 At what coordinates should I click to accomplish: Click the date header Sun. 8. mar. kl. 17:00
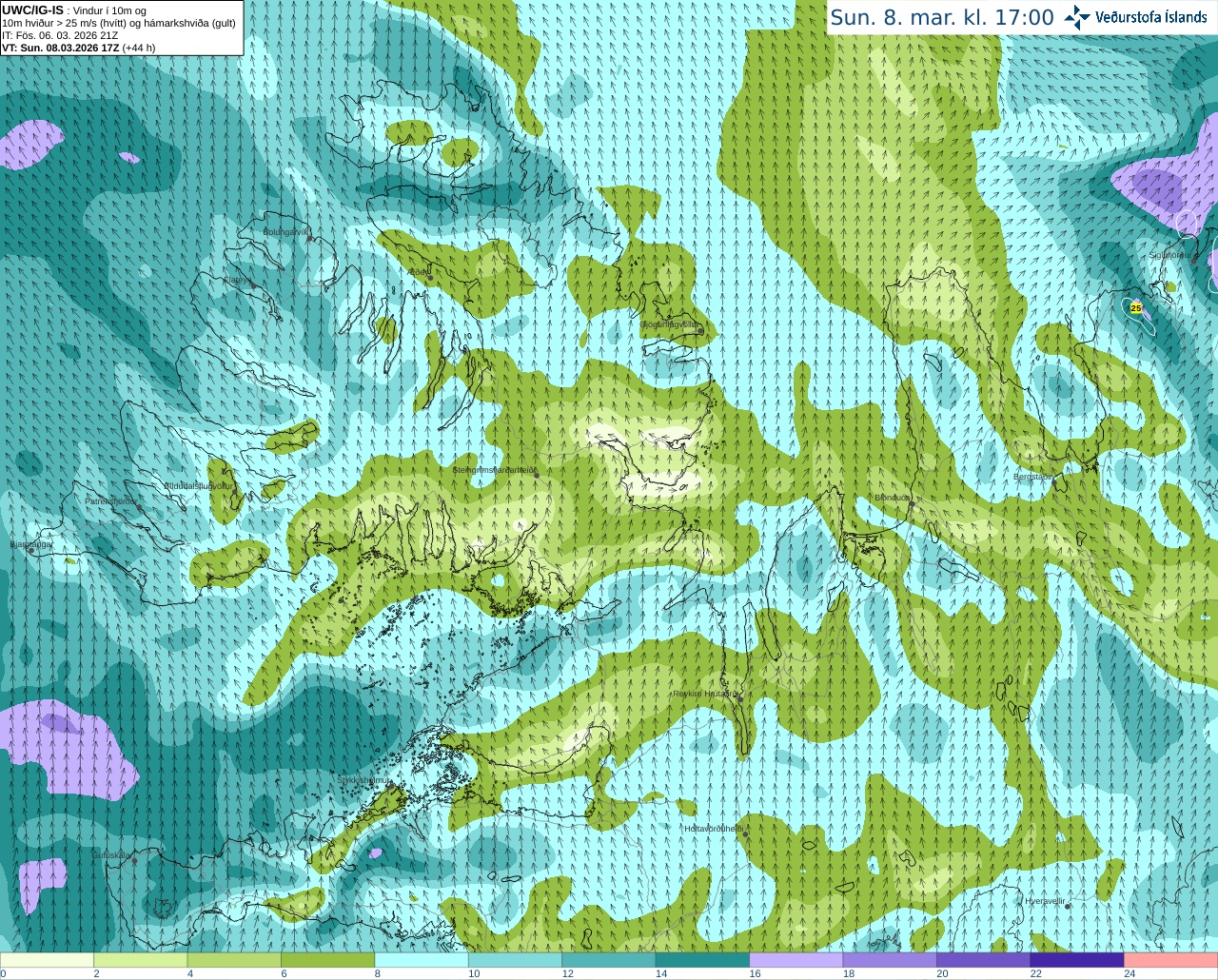[x=942, y=17]
